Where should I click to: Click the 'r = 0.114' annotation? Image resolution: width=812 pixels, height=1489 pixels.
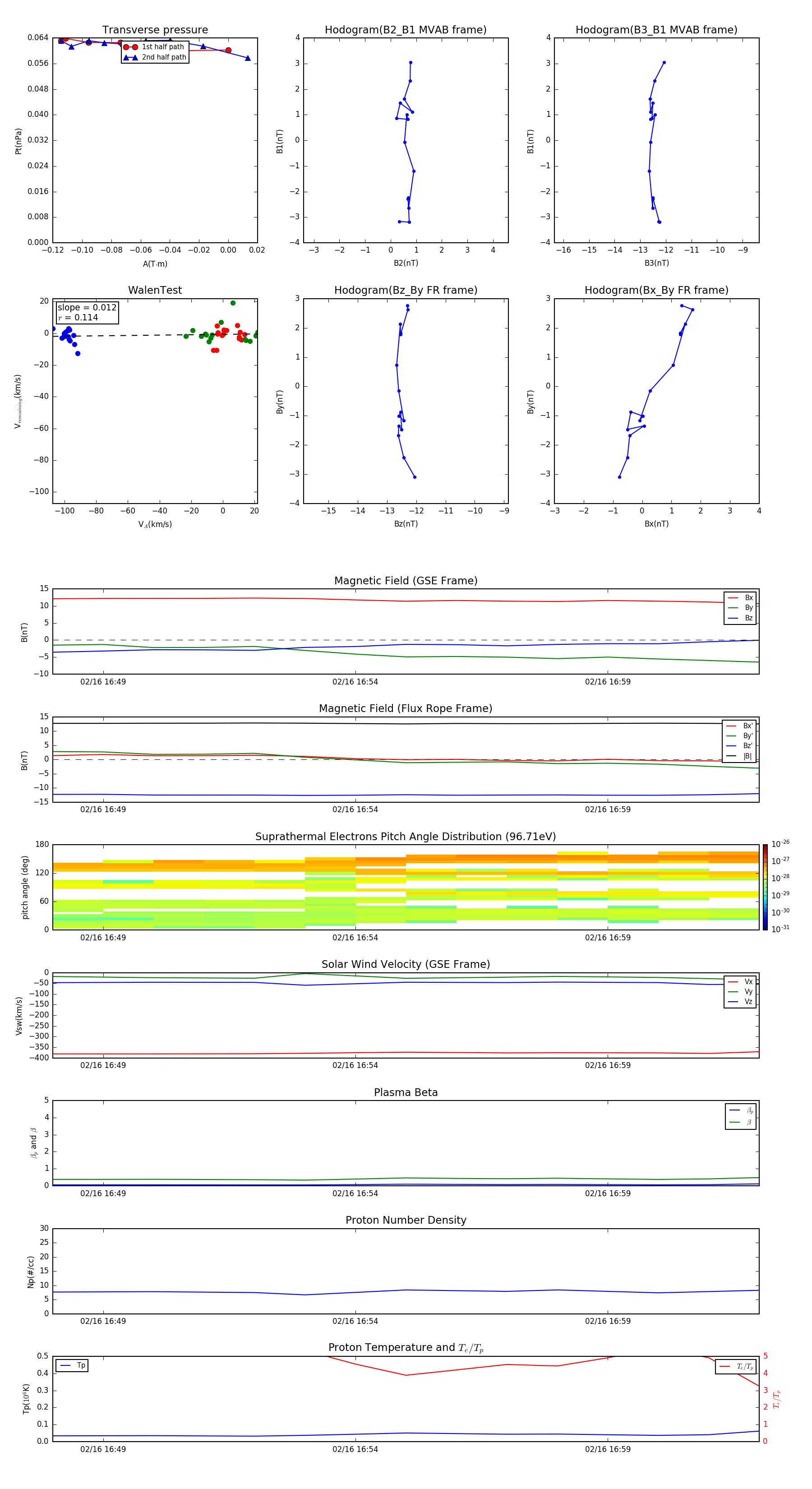(x=78, y=317)
